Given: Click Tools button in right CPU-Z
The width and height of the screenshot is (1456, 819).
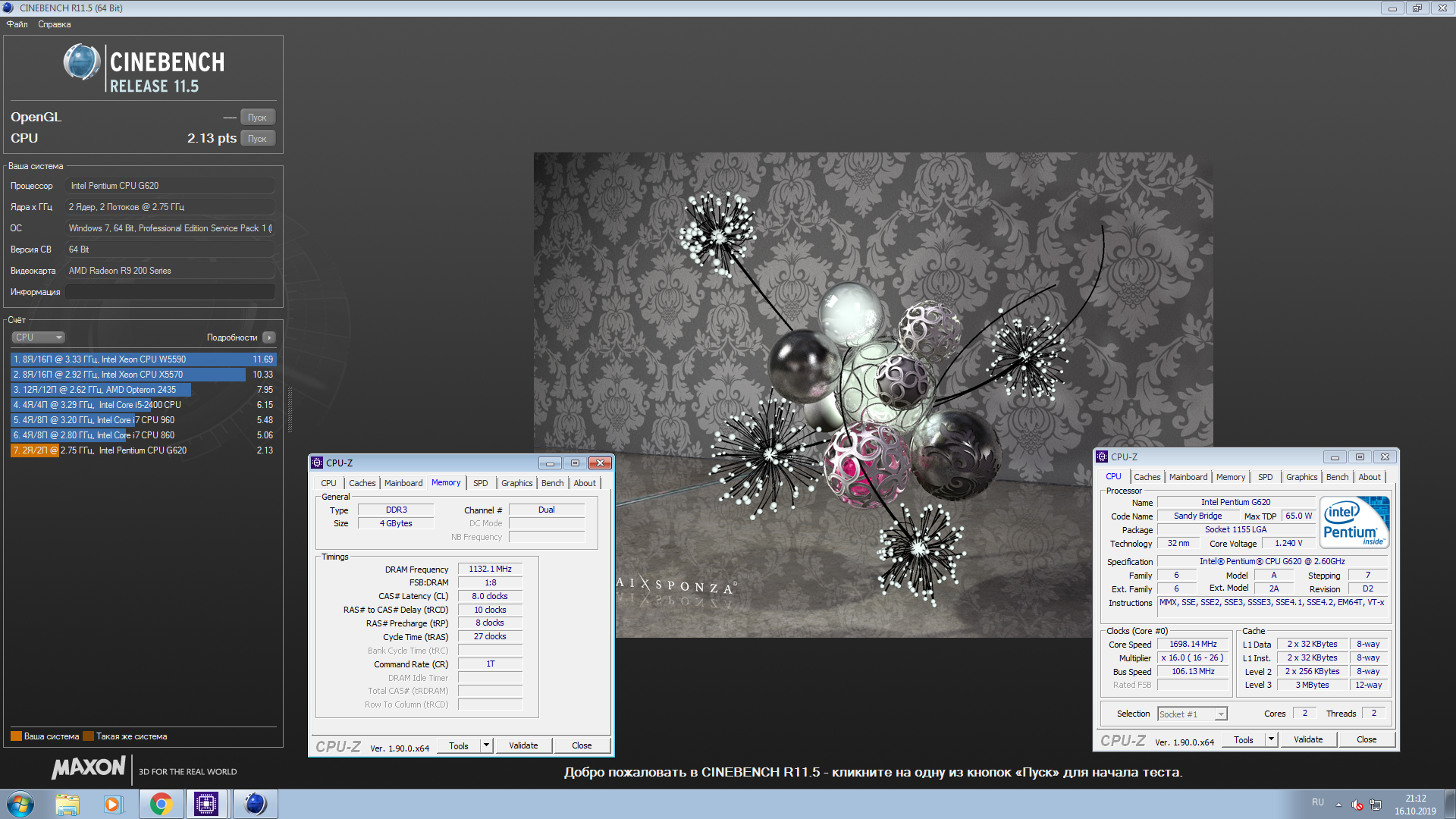Looking at the screenshot, I should 1244,739.
